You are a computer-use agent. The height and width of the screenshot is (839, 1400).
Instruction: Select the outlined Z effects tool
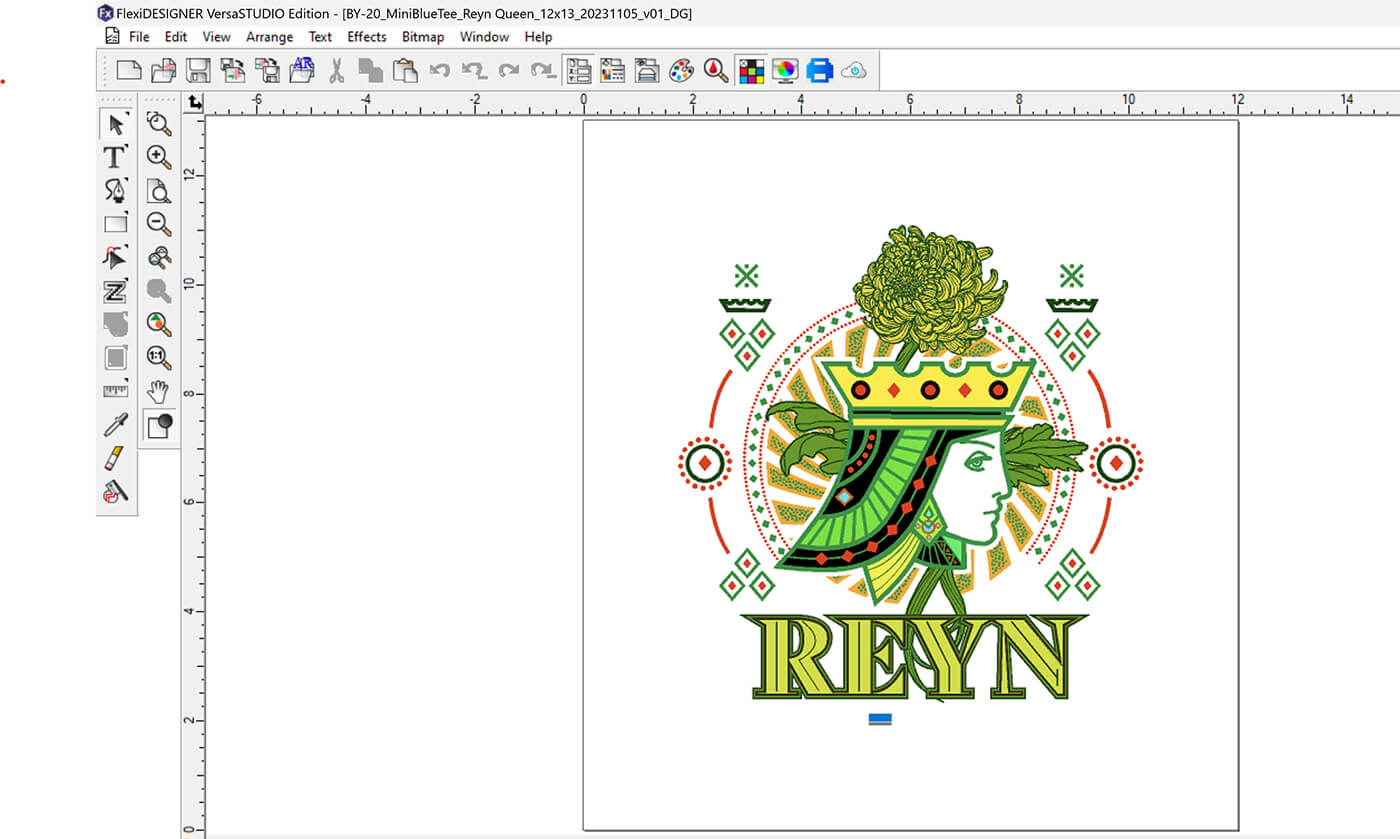pyautogui.click(x=116, y=291)
